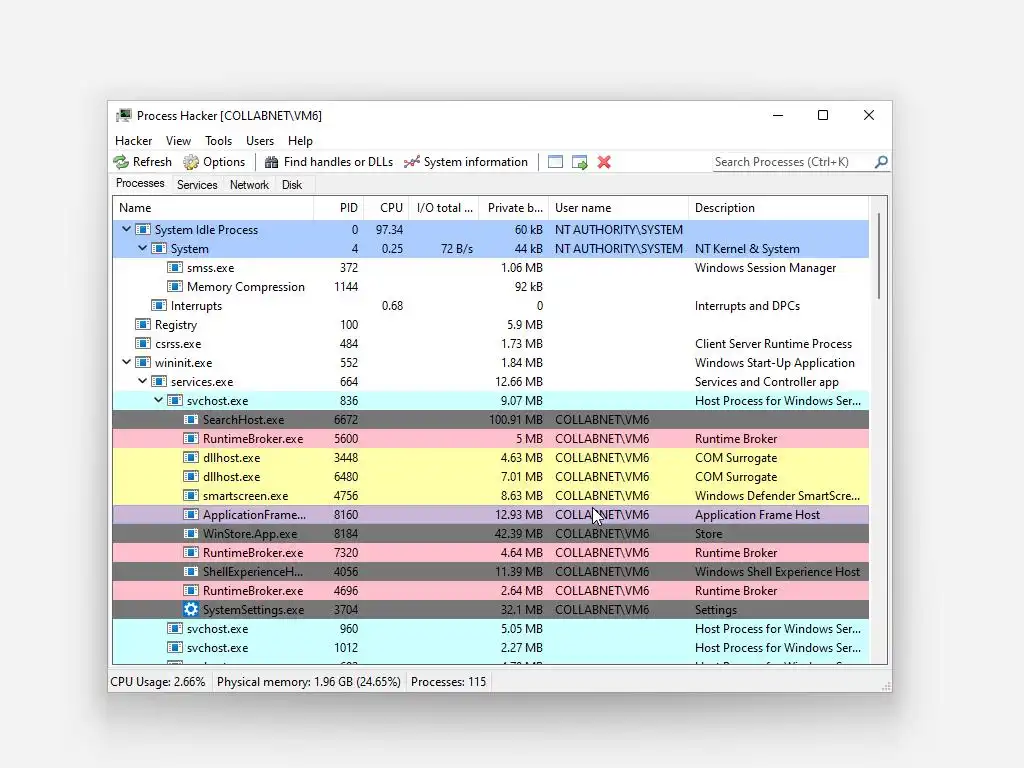Switch to the Services tab

click(197, 185)
